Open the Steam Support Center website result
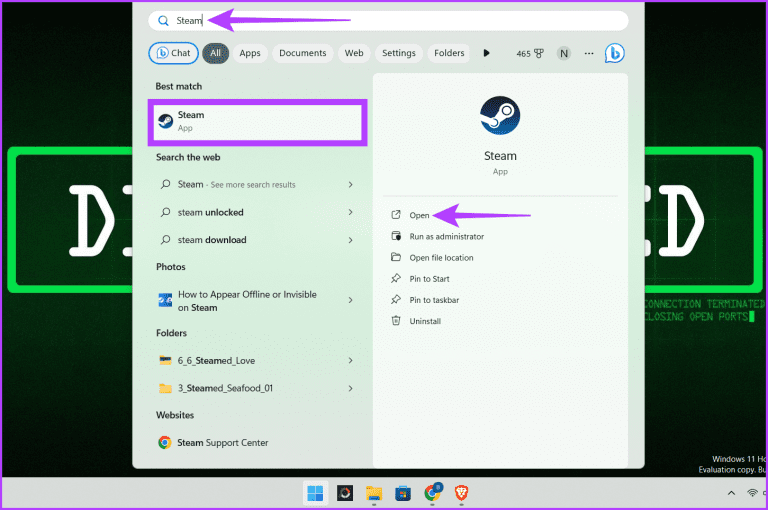Image resolution: width=768 pixels, height=510 pixels. 223,442
